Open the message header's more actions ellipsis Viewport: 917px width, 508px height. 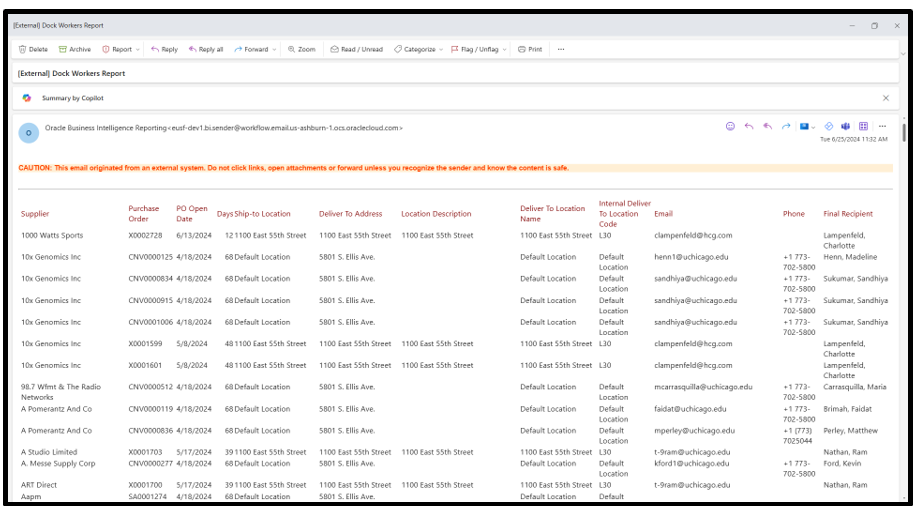pyautogui.click(x=882, y=126)
